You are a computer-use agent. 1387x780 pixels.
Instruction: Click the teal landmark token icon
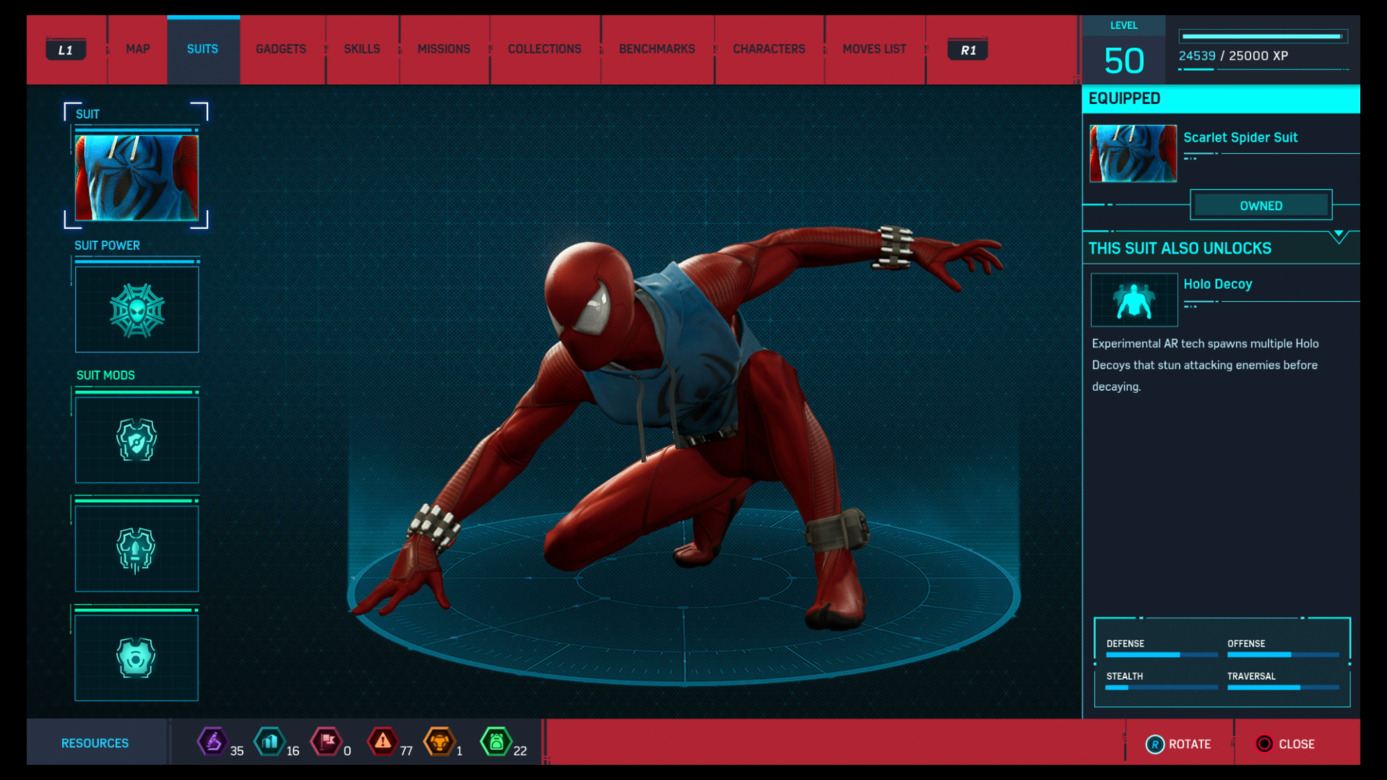click(x=269, y=742)
